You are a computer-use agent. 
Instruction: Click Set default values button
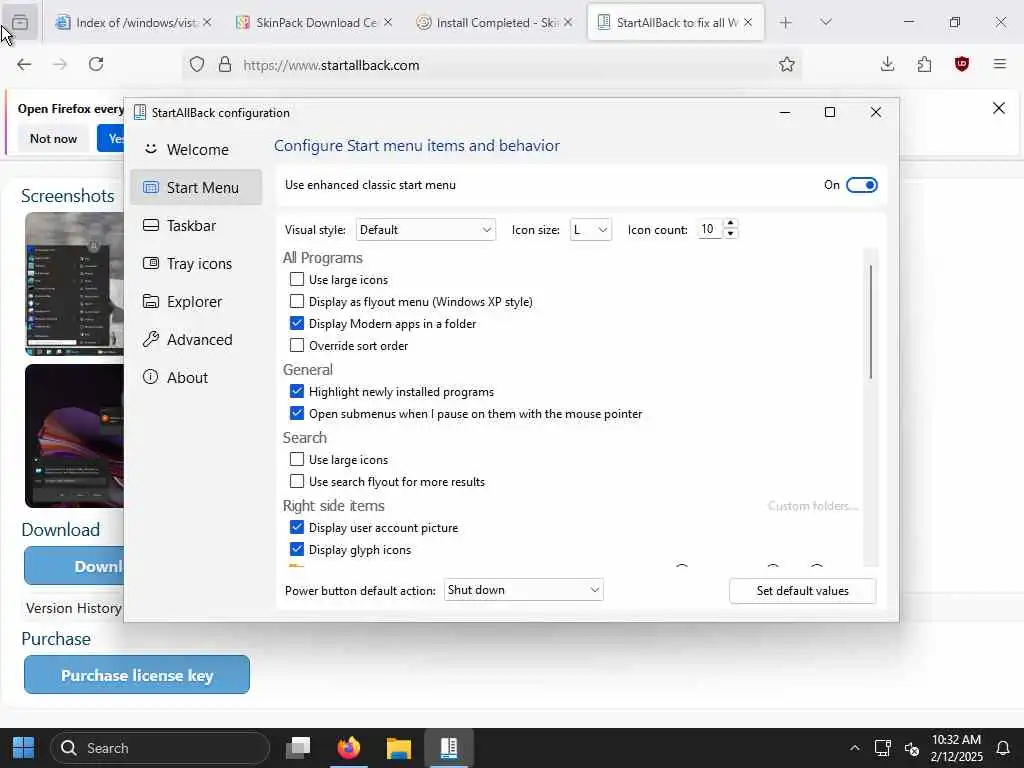tap(803, 590)
